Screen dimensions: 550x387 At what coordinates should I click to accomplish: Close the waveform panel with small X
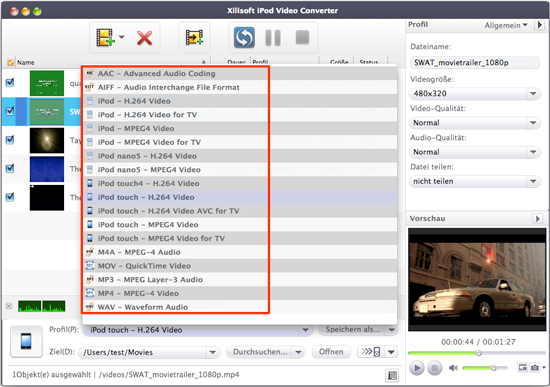click(x=9, y=306)
